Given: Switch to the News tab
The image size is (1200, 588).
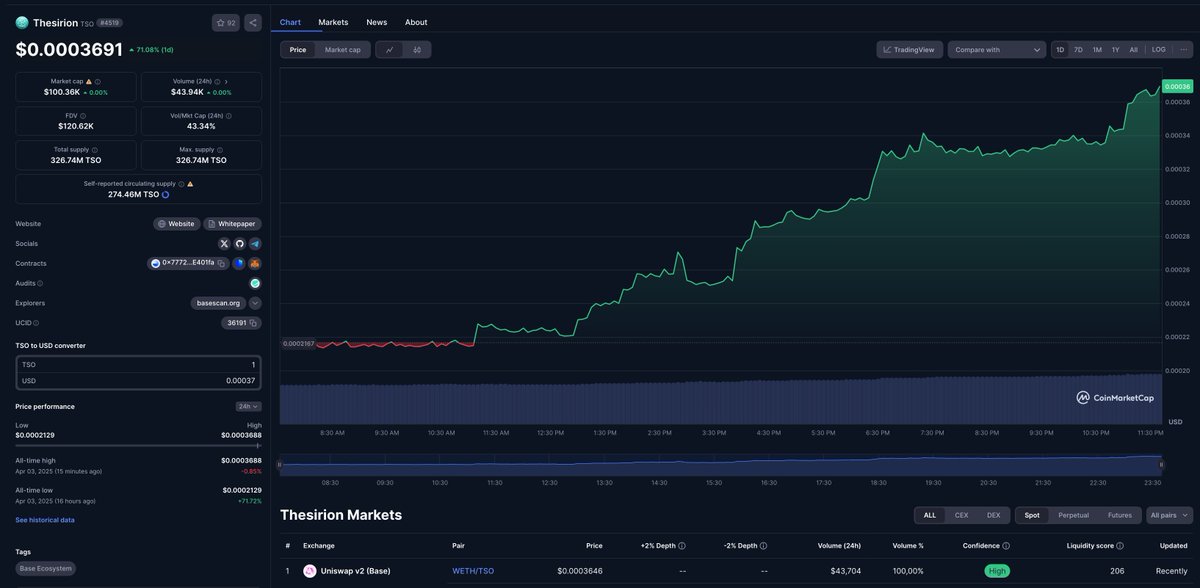Looking at the screenshot, I should (377, 22).
